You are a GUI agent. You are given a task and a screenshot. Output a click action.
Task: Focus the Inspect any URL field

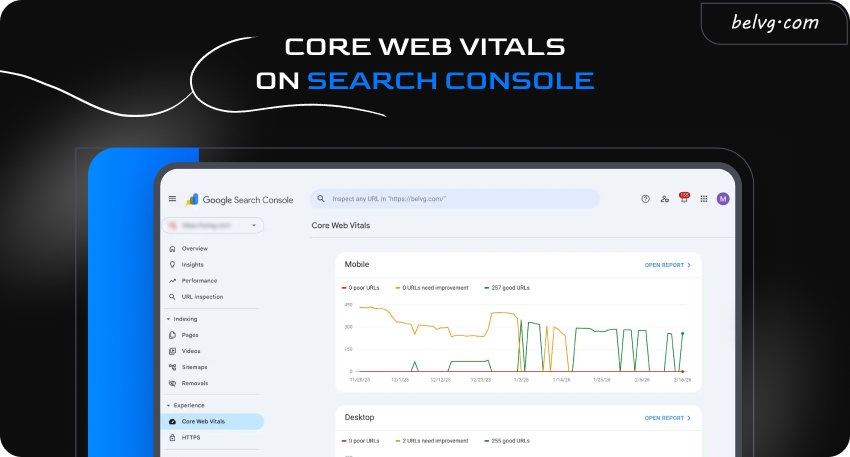point(455,199)
